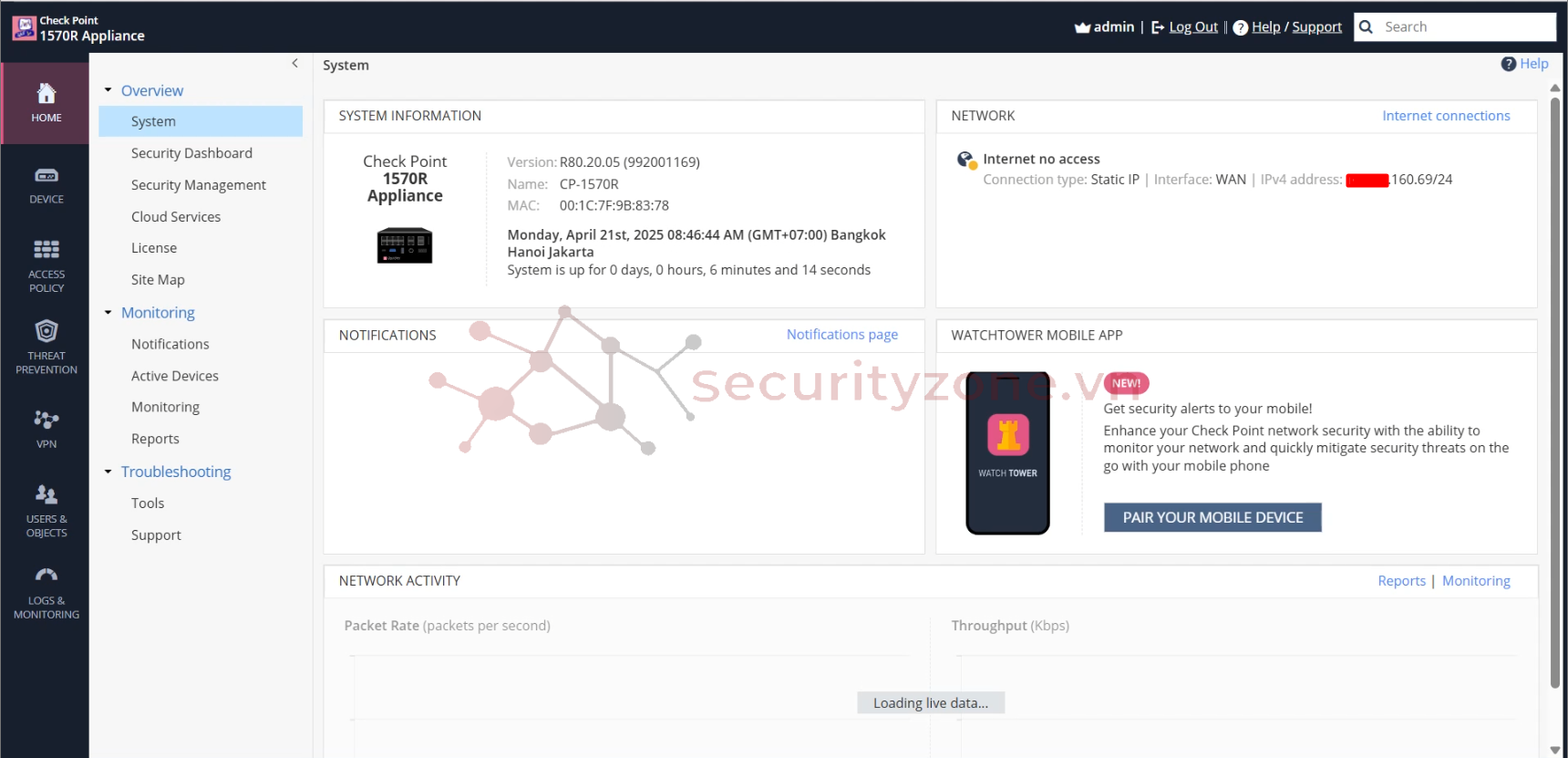Viewport: 1568px width, 758px height.
Task: Click the Internet no access status text
Action: click(x=1041, y=159)
